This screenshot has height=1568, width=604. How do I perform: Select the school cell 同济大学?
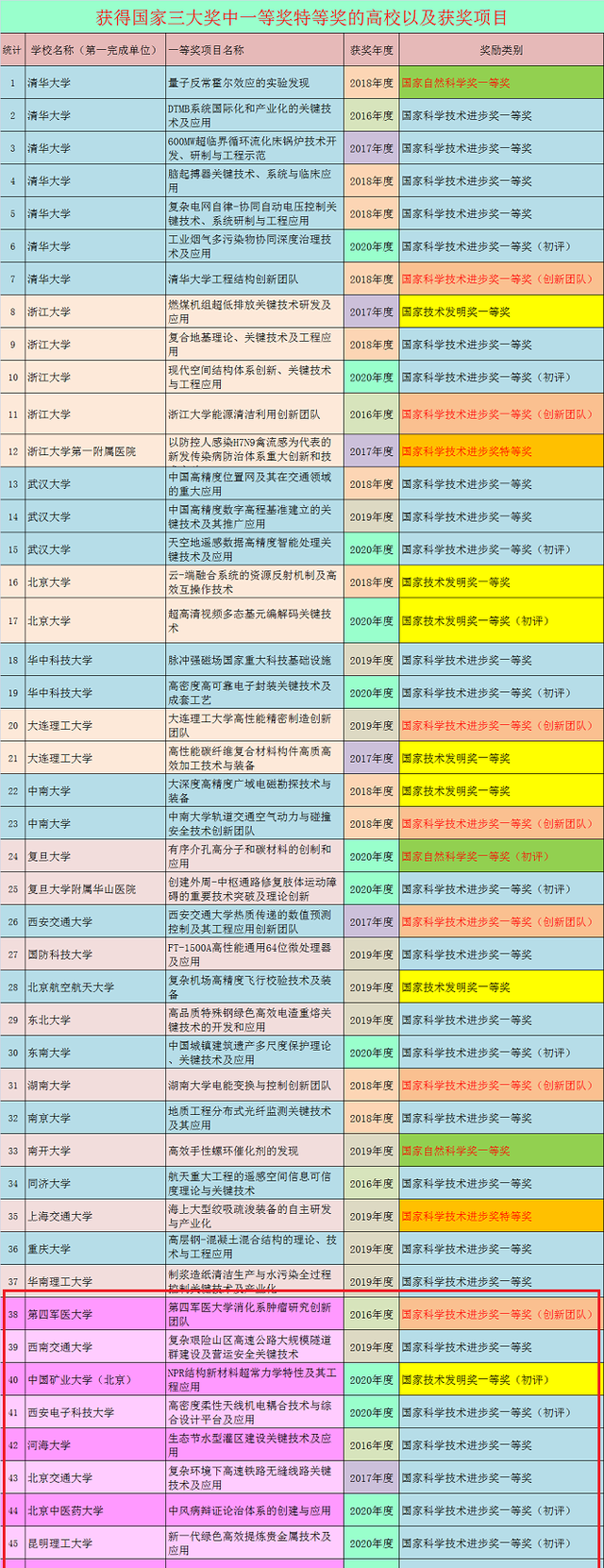click(94, 1184)
